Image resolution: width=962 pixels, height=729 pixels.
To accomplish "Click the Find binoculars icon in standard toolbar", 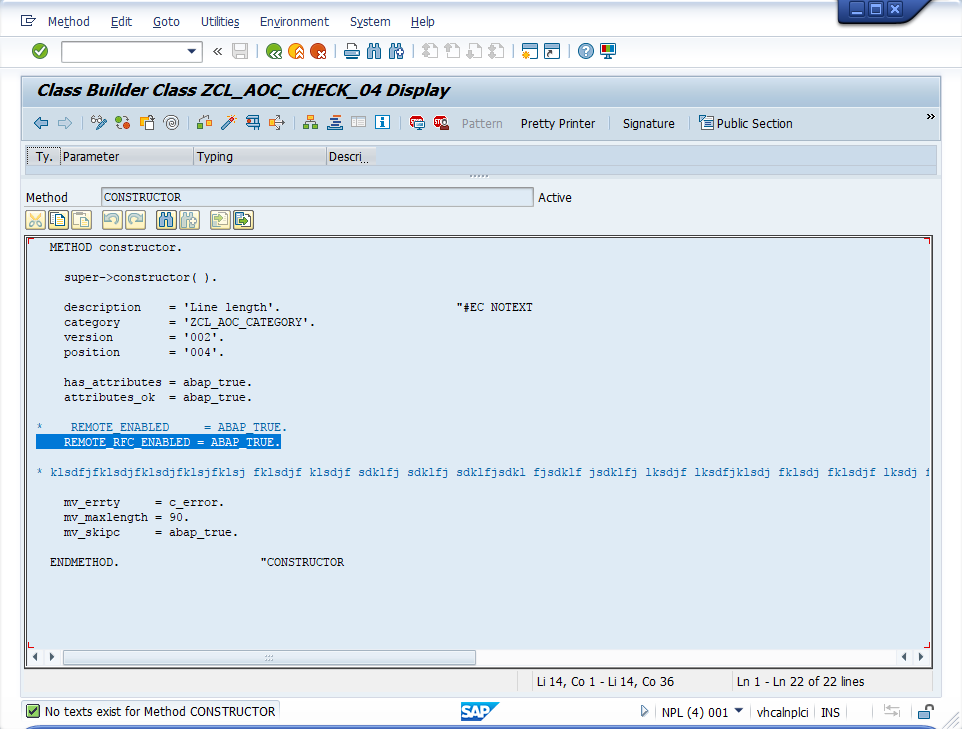I will coord(374,52).
